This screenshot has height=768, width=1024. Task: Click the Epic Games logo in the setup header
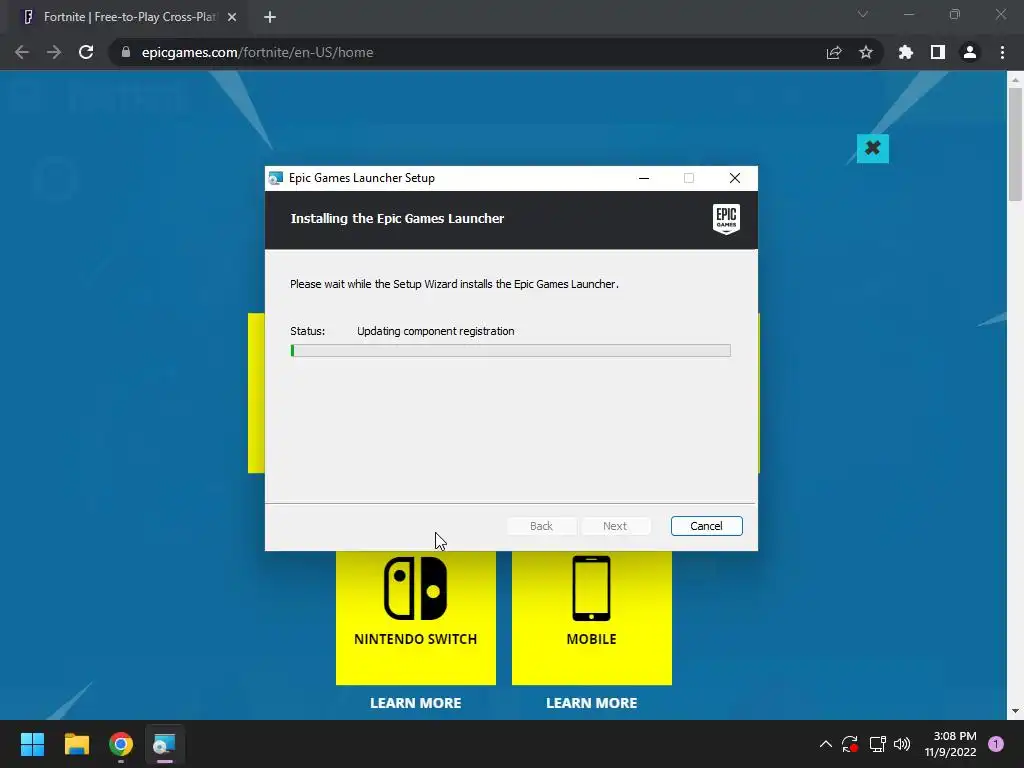coord(726,219)
